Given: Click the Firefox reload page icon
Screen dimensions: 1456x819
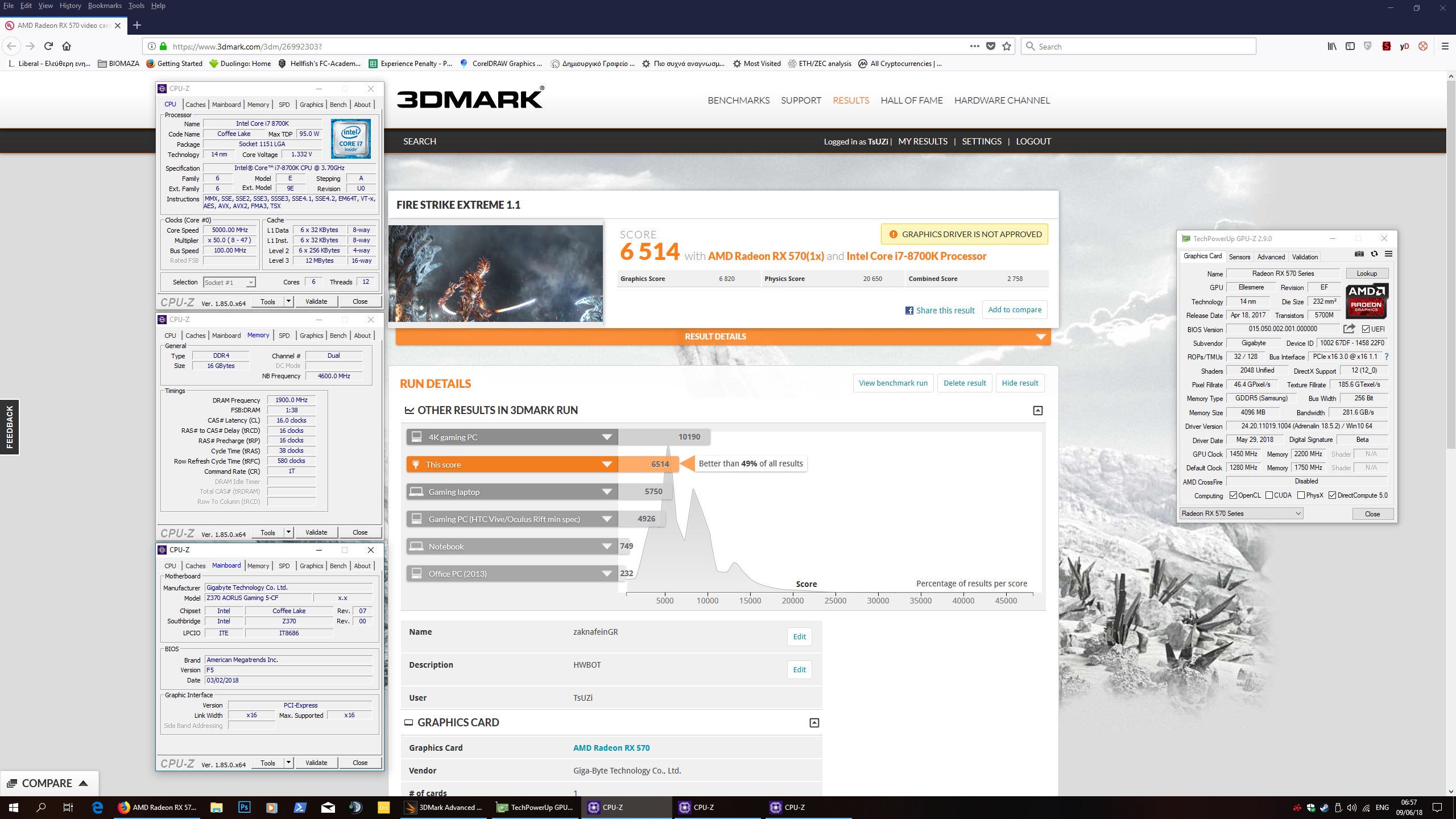Looking at the screenshot, I should pos(48,46).
